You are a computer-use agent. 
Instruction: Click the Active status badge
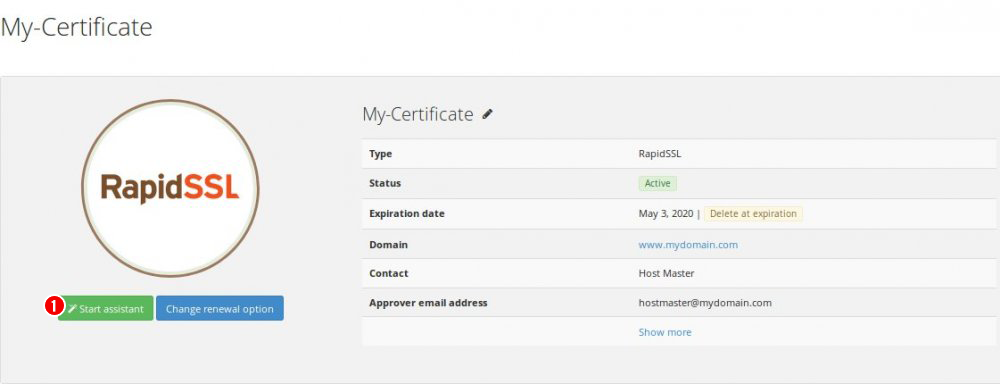658,184
